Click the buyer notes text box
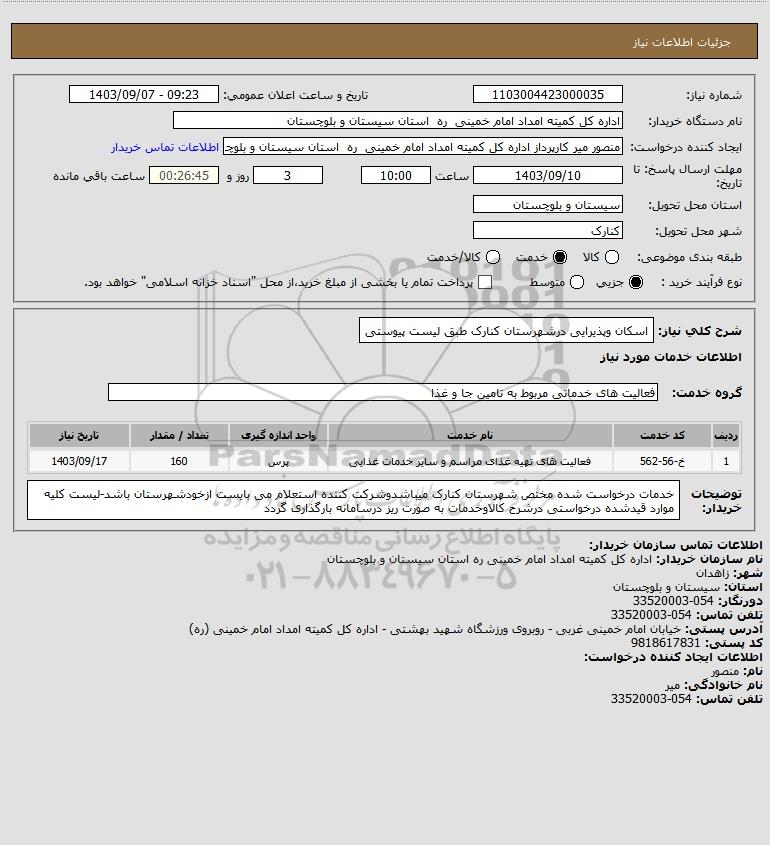This screenshot has width=770, height=845. tap(353, 501)
